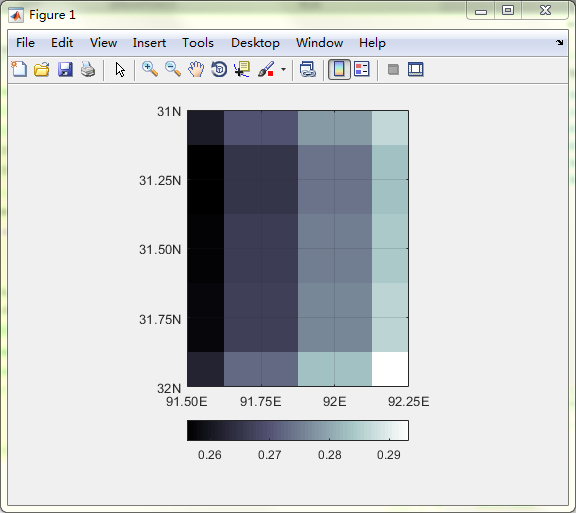576x513 pixels.
Task: Click the 31.75N latitude label
Action: tap(160, 319)
